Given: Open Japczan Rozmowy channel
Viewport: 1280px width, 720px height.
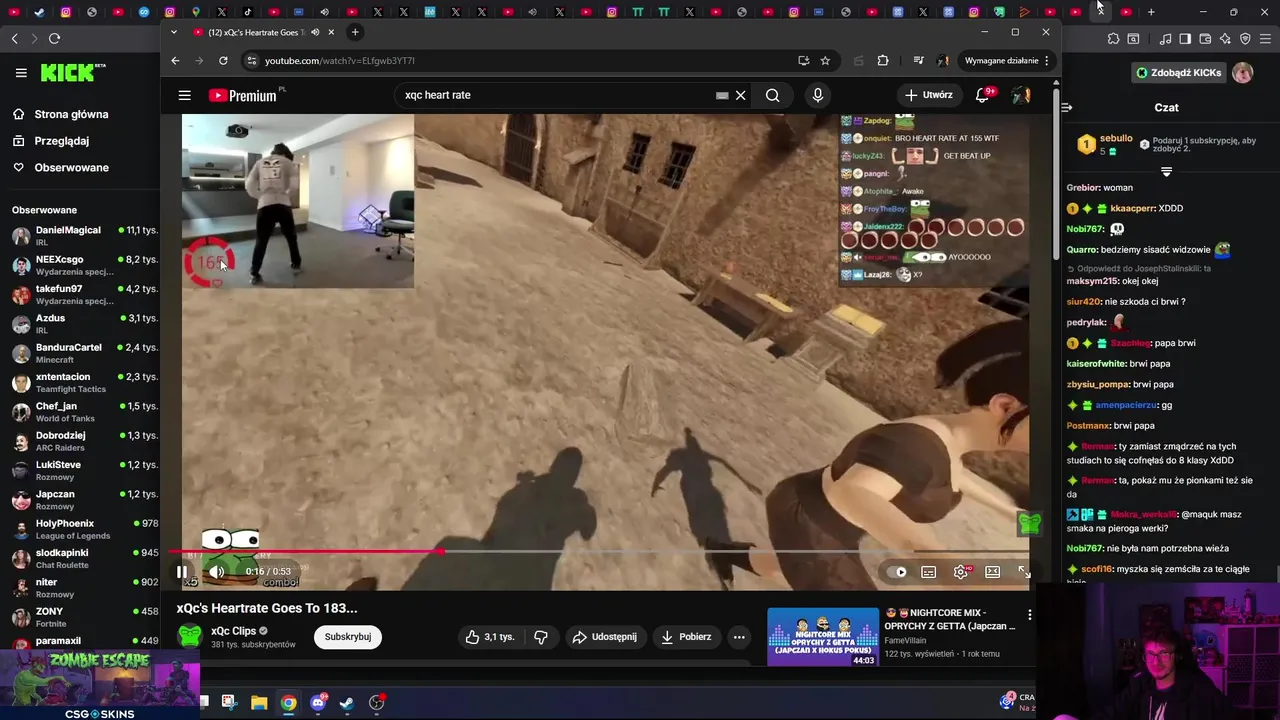Looking at the screenshot, I should [x=84, y=499].
